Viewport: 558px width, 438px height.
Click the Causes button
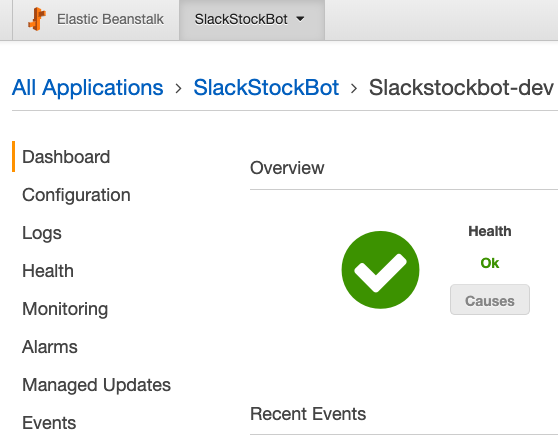coord(490,300)
